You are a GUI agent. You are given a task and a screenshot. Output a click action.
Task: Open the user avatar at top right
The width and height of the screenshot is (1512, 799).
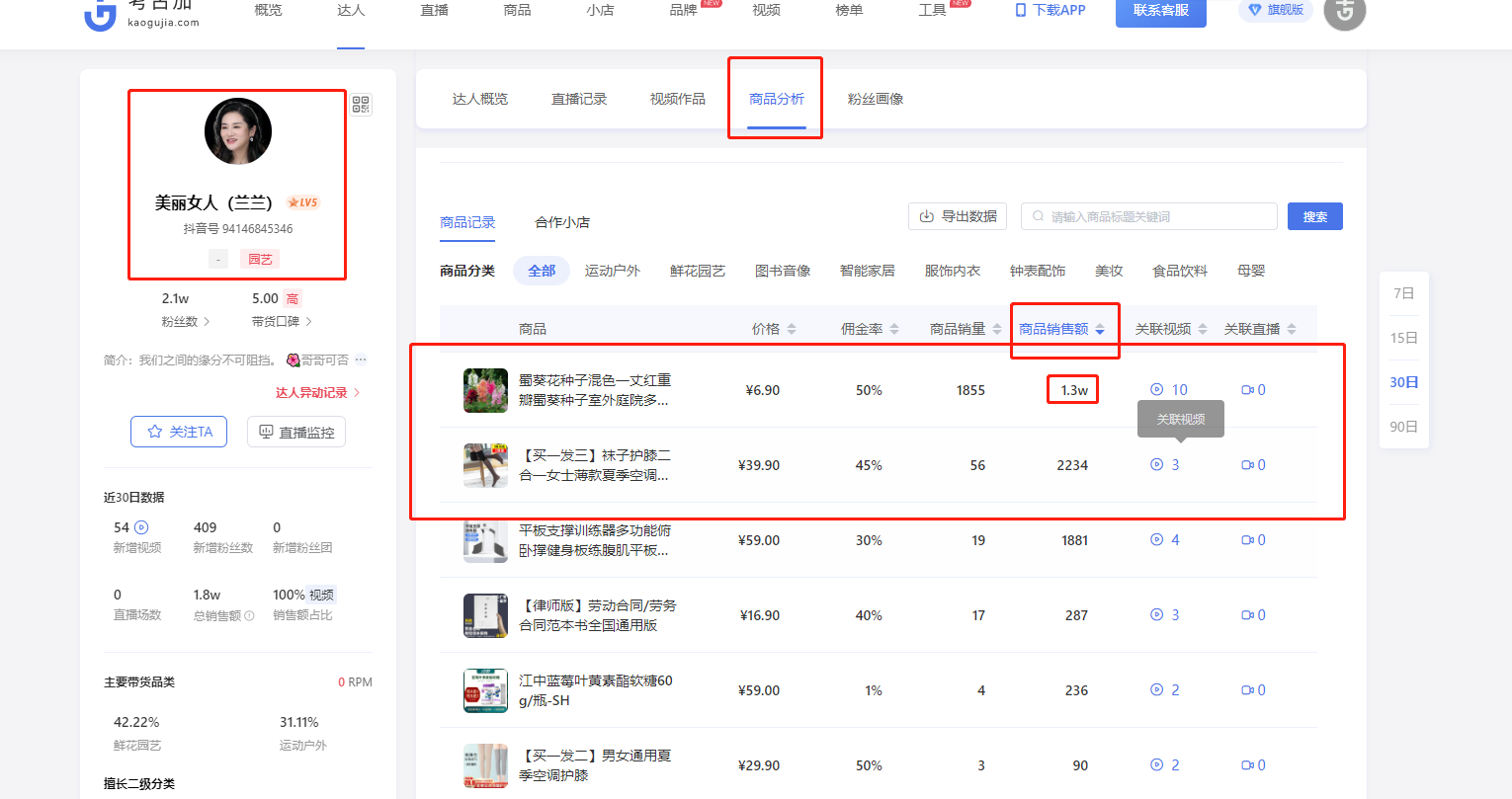click(1344, 12)
